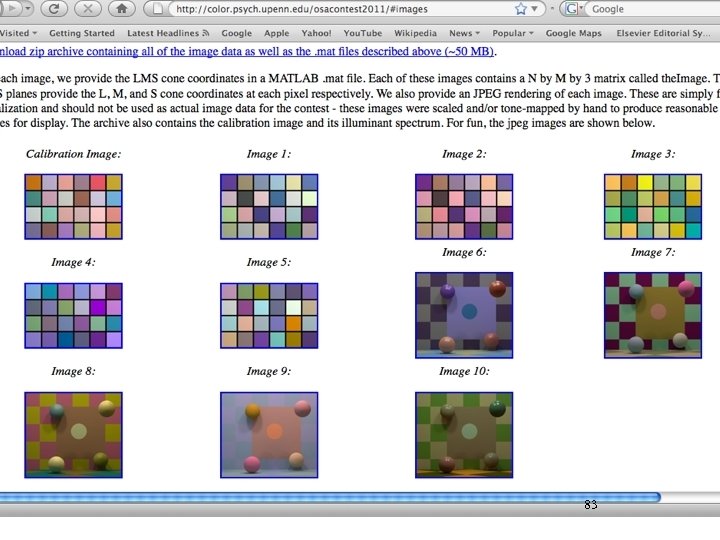Image resolution: width=720 pixels, height=540 pixels.
Task: Open the Wikipedia bookmark
Action: pos(414,33)
